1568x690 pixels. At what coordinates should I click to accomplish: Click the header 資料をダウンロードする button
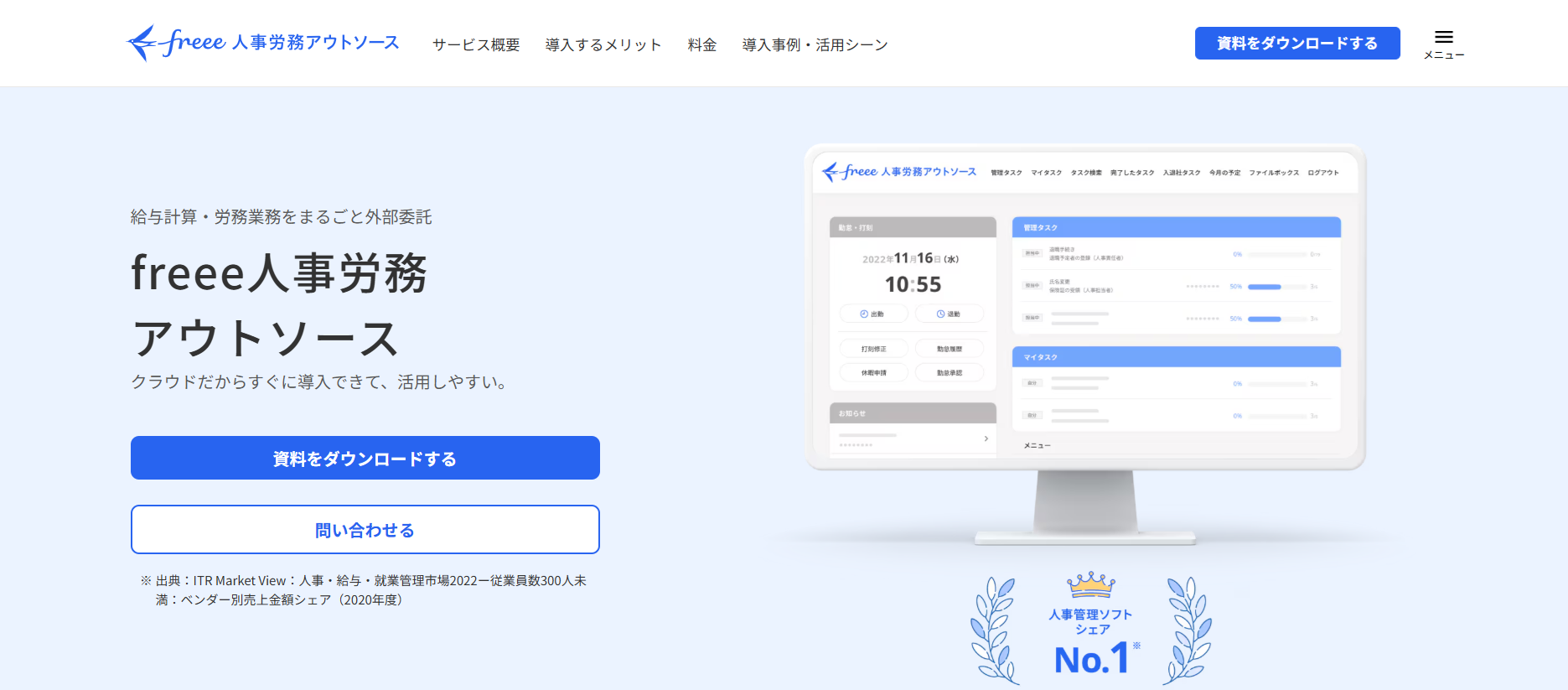pos(1297,43)
